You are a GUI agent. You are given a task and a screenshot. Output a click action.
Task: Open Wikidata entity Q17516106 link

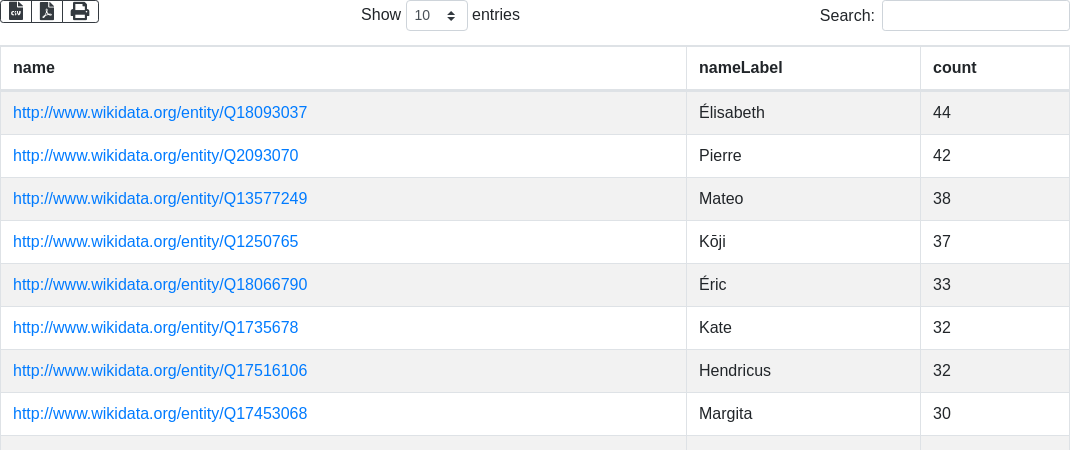coord(160,371)
